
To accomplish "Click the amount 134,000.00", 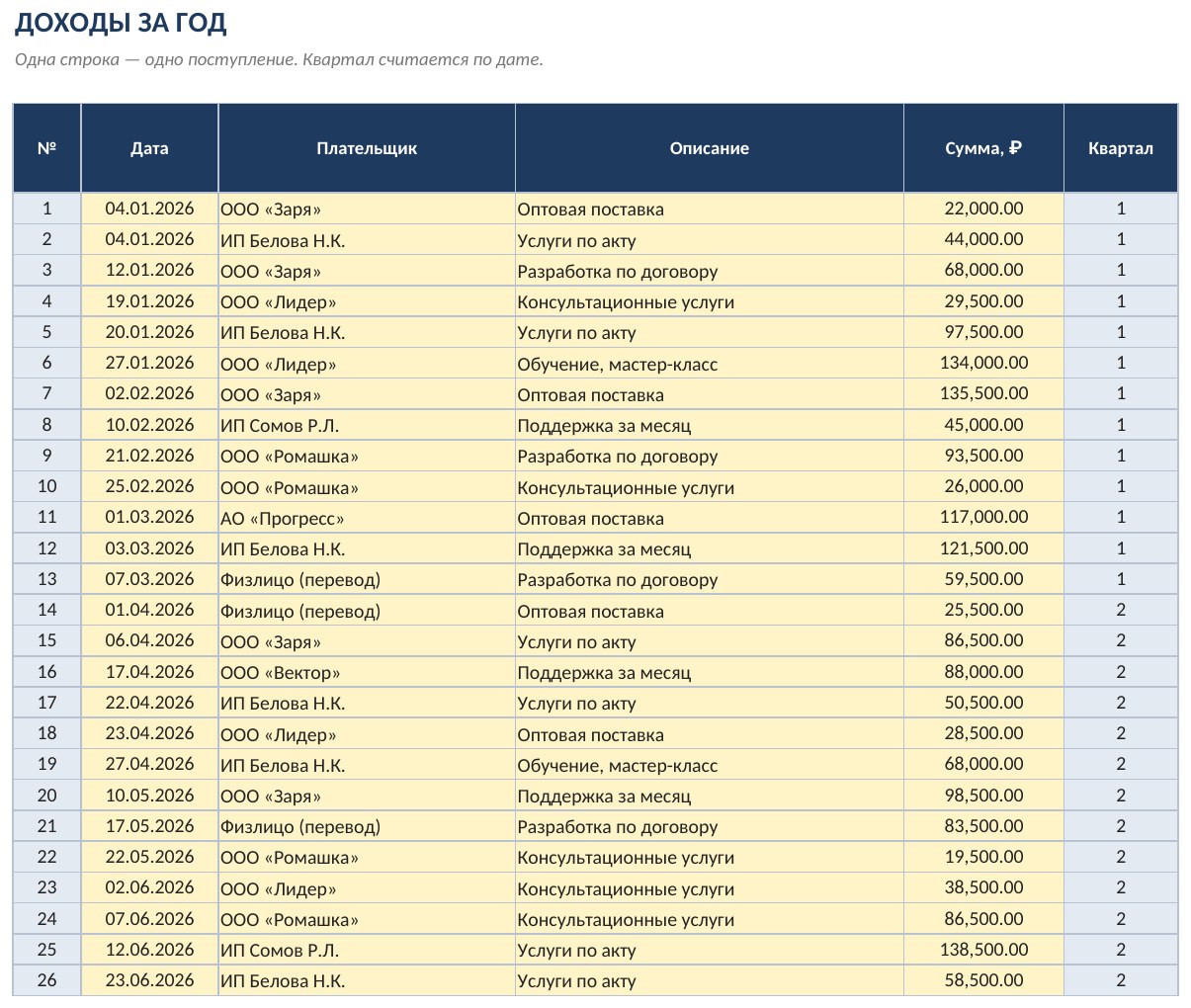I will [984, 363].
